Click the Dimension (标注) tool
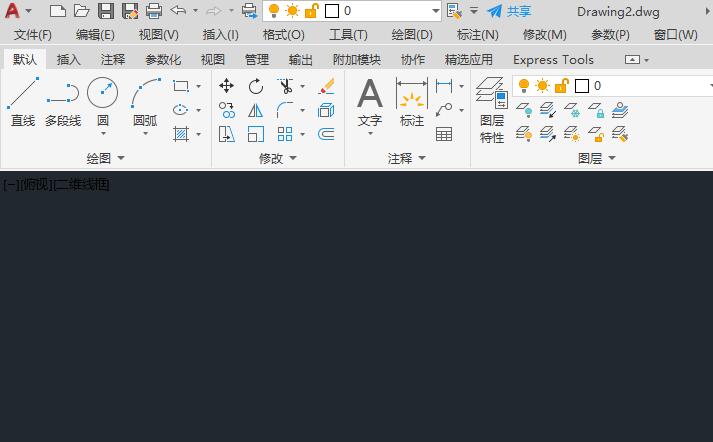Viewport: 713px width, 442px height. (412, 102)
